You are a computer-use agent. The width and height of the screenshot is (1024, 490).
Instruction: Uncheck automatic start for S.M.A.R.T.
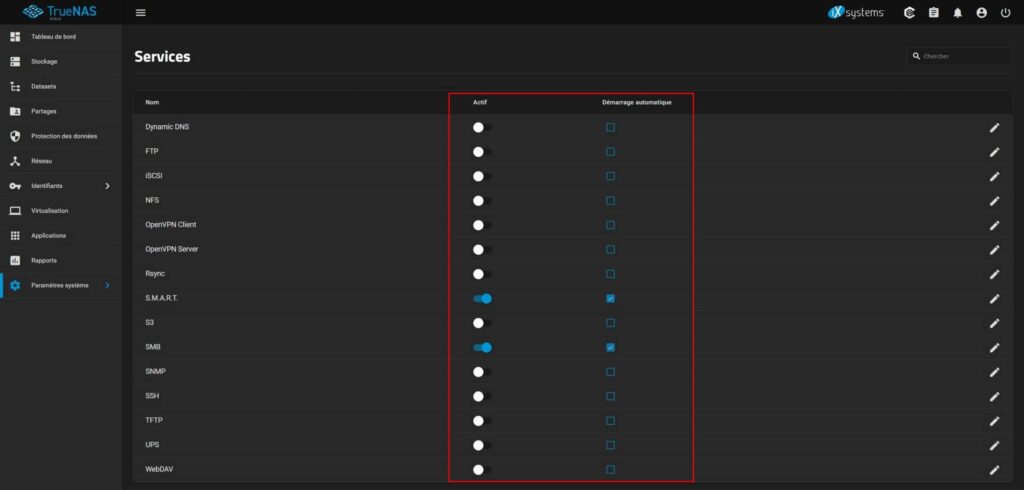(x=610, y=299)
